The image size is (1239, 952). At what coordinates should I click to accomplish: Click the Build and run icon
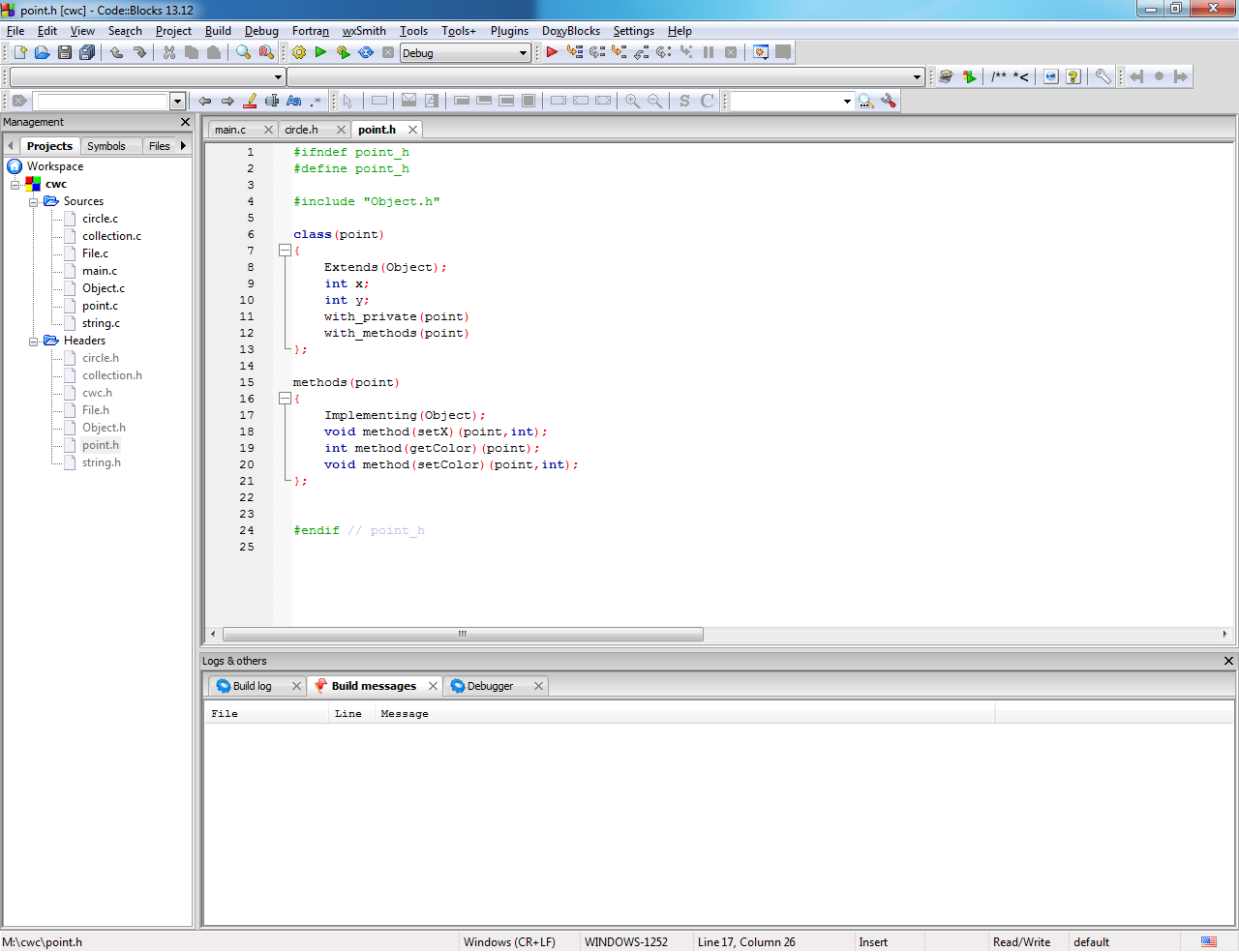[343, 52]
